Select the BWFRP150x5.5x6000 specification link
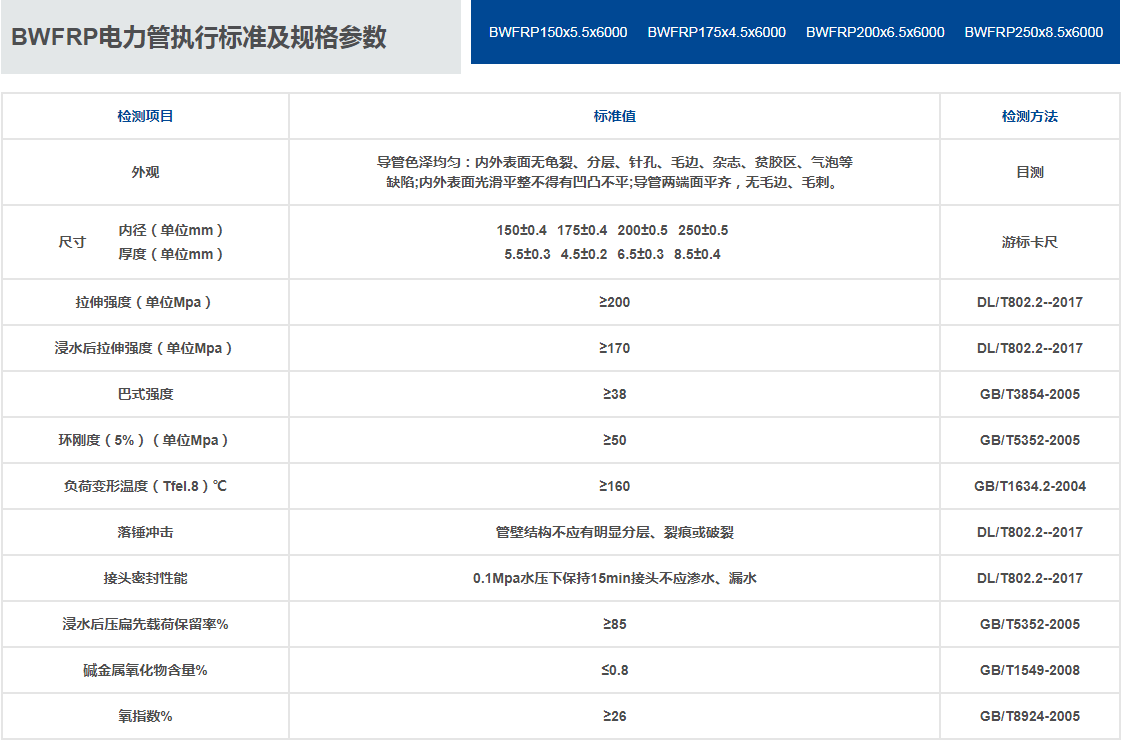 pyautogui.click(x=557, y=32)
